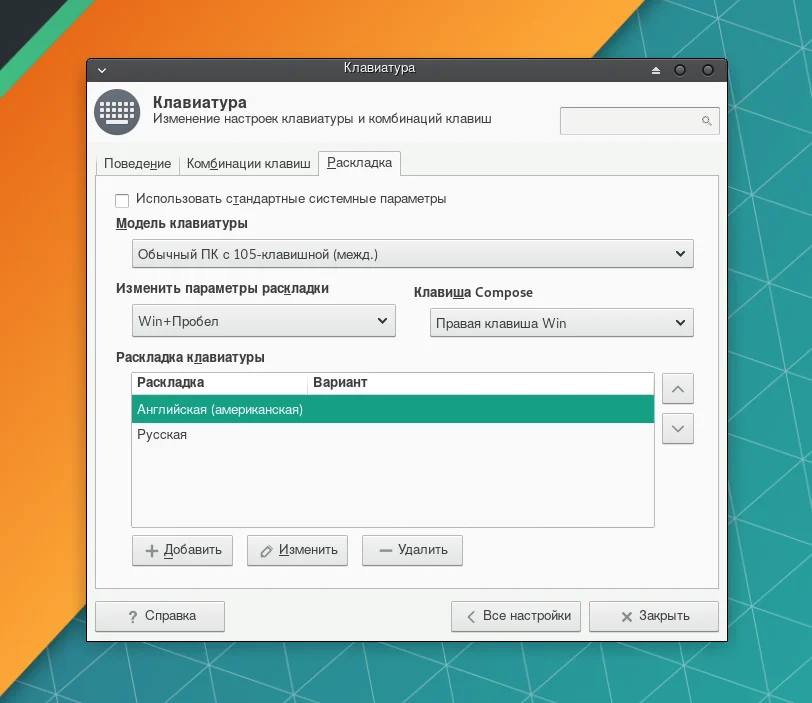Click the Вариант column header

point(481,383)
